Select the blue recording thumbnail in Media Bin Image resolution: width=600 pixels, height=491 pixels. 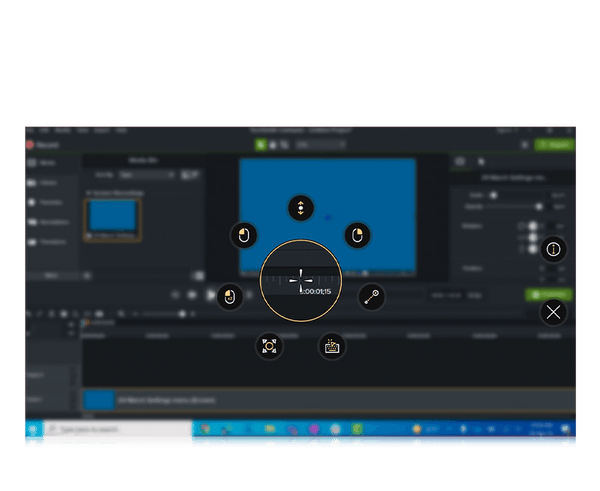click(113, 217)
